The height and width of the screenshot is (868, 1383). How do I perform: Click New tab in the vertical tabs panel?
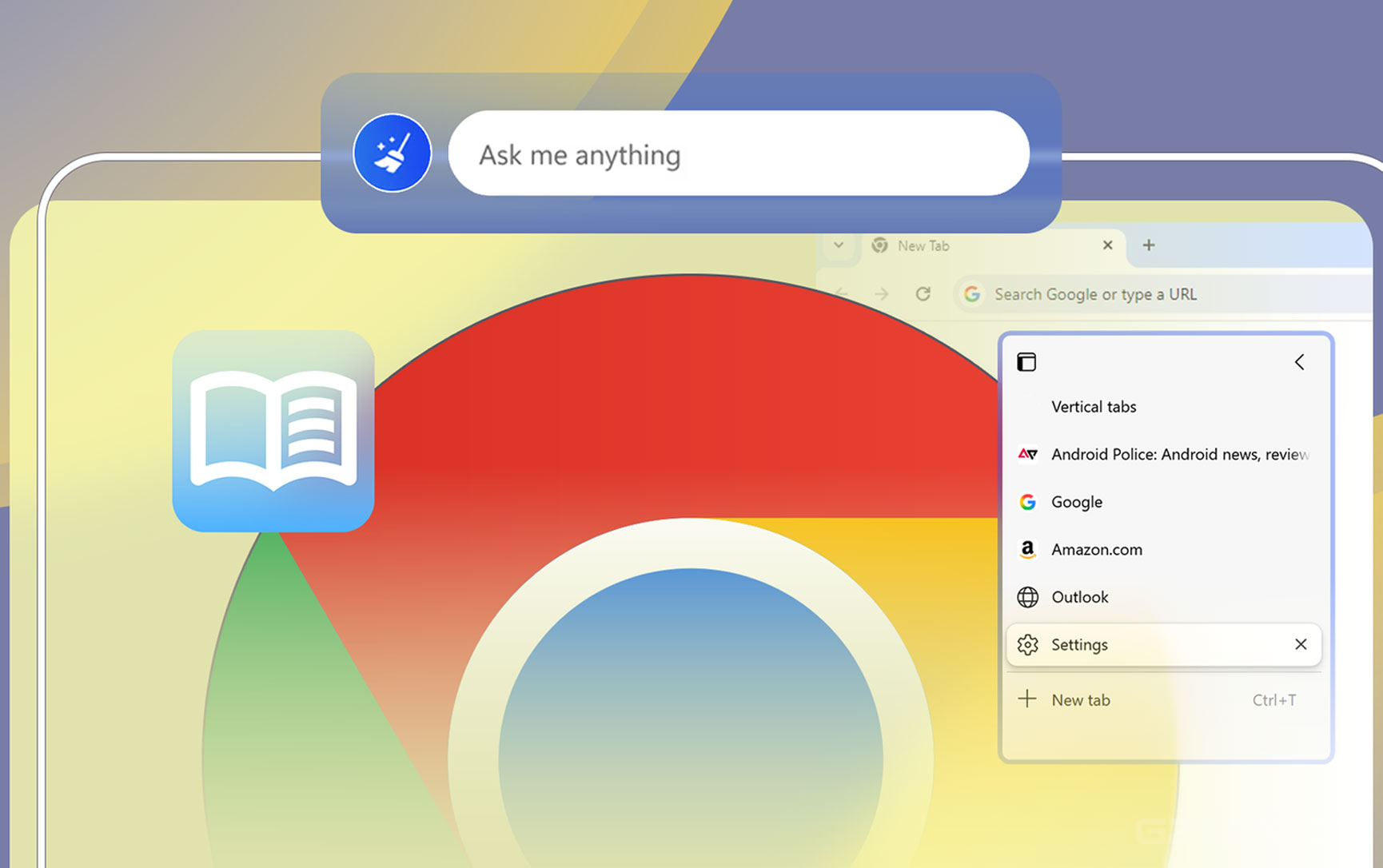coord(1163,700)
